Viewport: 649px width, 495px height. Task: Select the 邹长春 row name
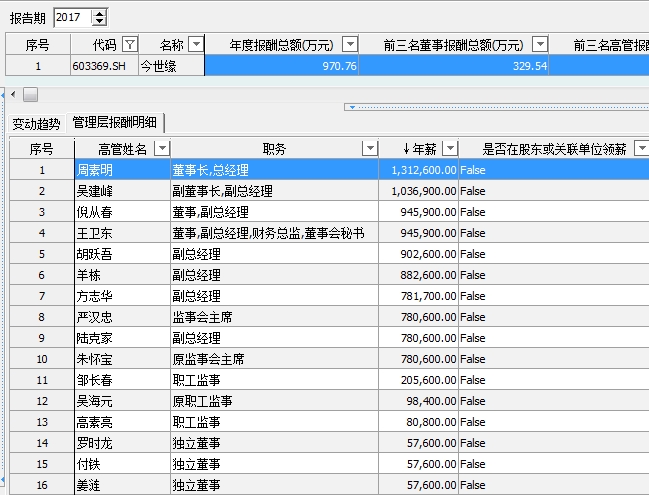point(123,380)
